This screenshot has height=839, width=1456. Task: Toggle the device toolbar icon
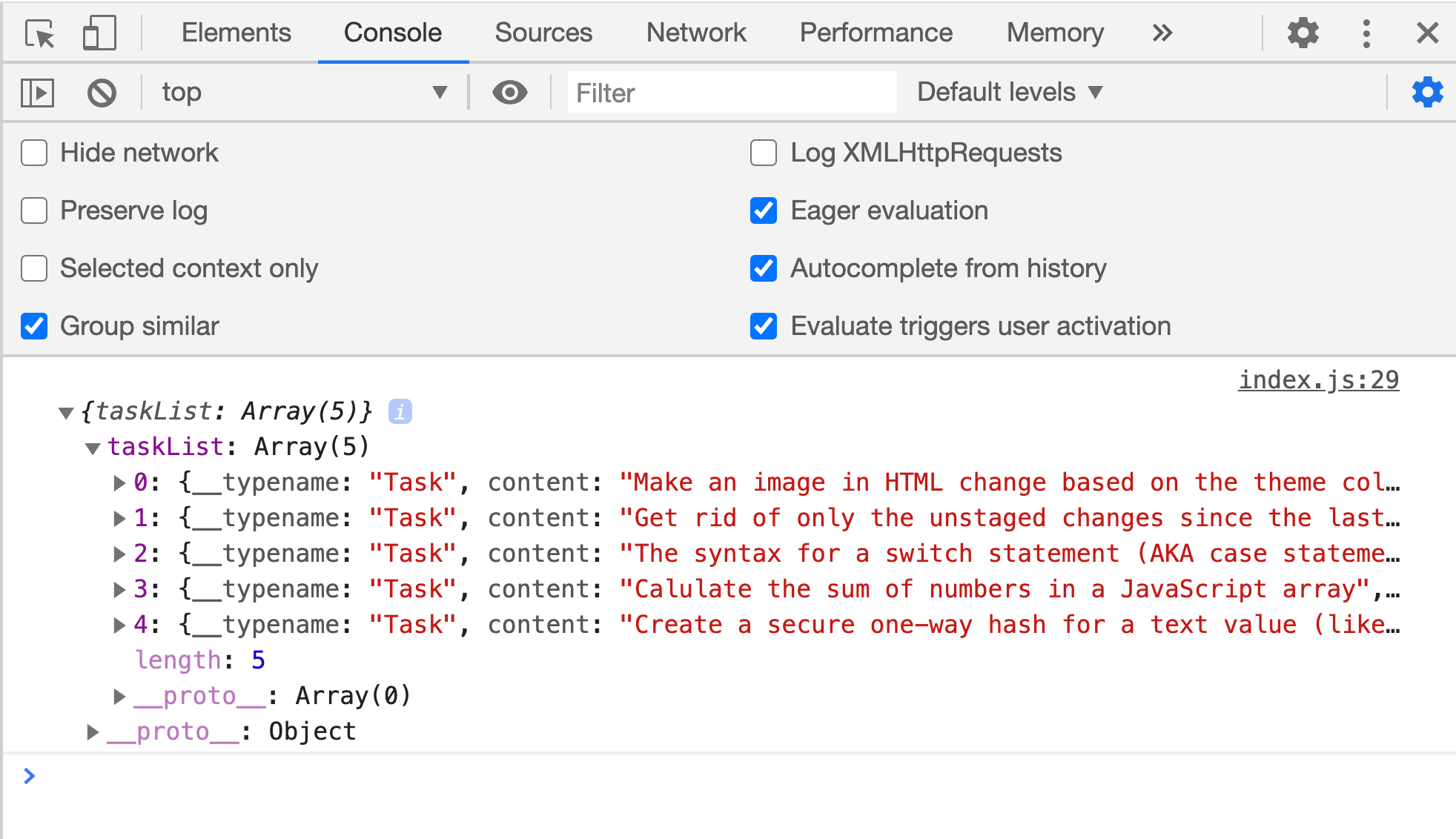point(99,33)
